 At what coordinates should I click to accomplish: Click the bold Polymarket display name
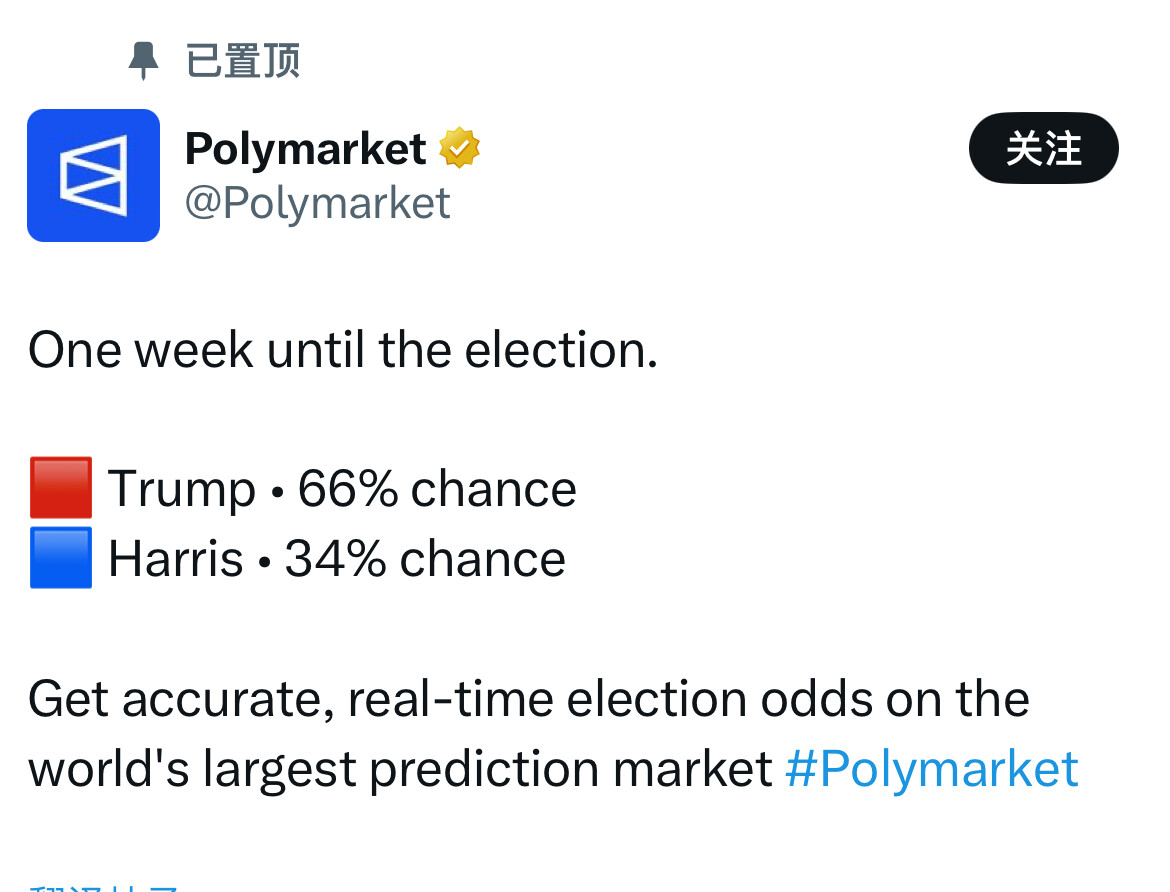tap(306, 149)
